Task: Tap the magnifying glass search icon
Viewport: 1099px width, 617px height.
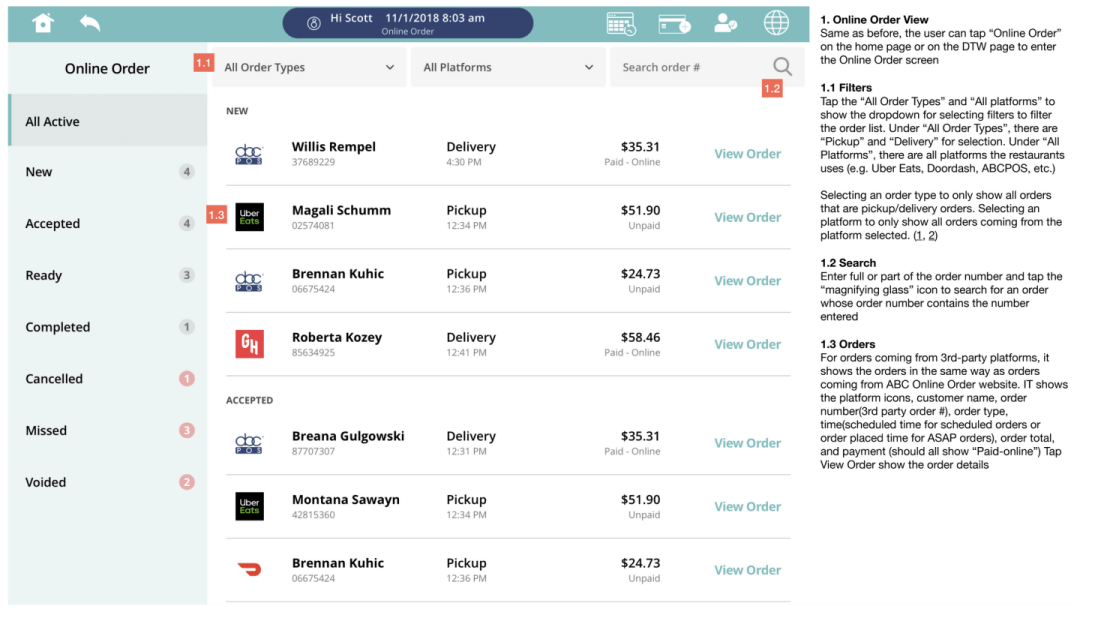Action: tap(782, 67)
